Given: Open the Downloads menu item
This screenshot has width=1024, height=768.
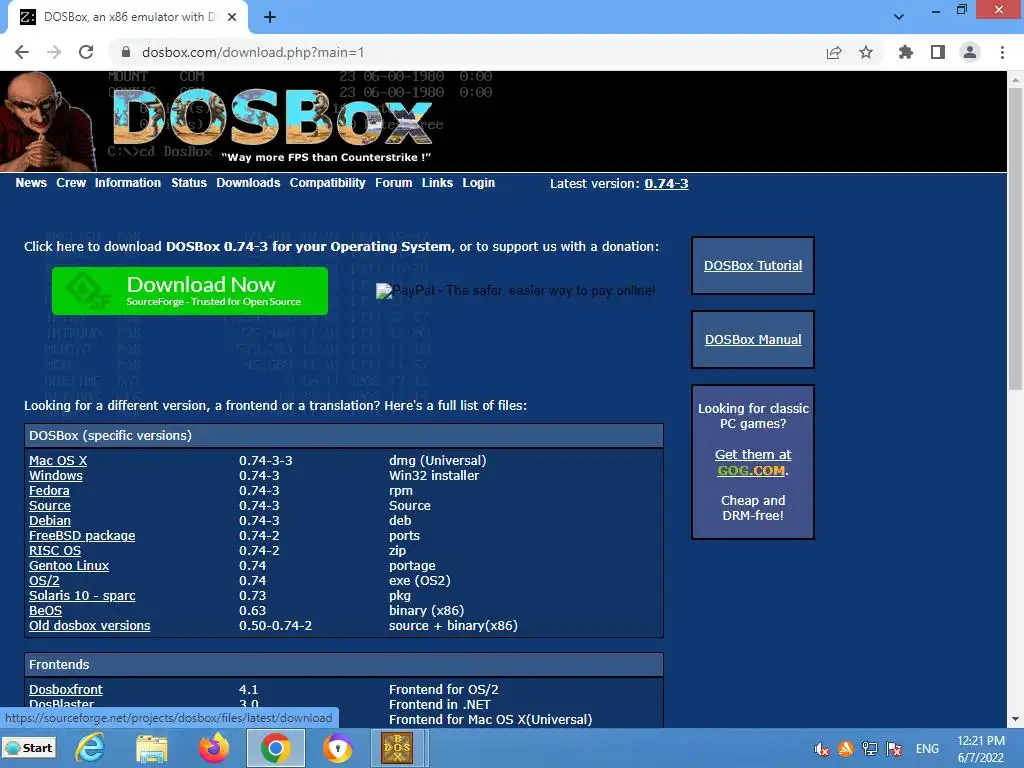Looking at the screenshot, I should [x=248, y=183].
